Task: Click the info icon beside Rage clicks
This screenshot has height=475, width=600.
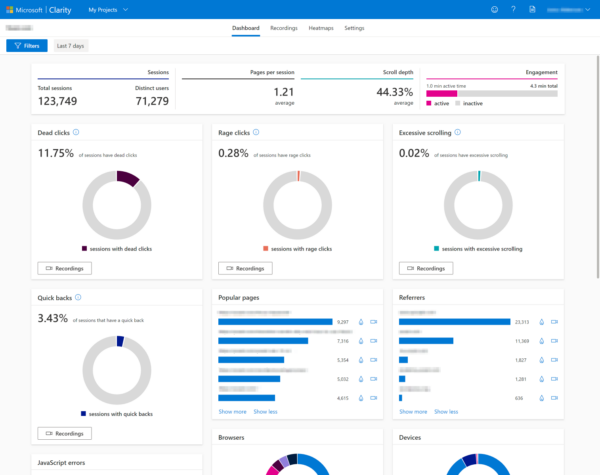Action: [x=256, y=132]
